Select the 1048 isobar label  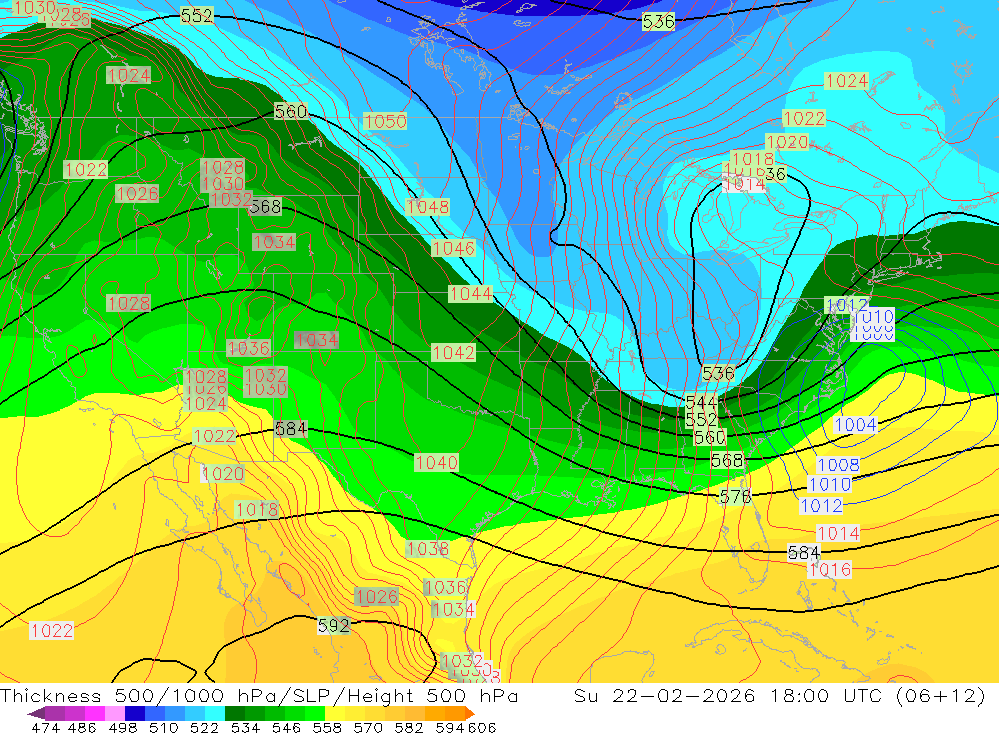(427, 207)
